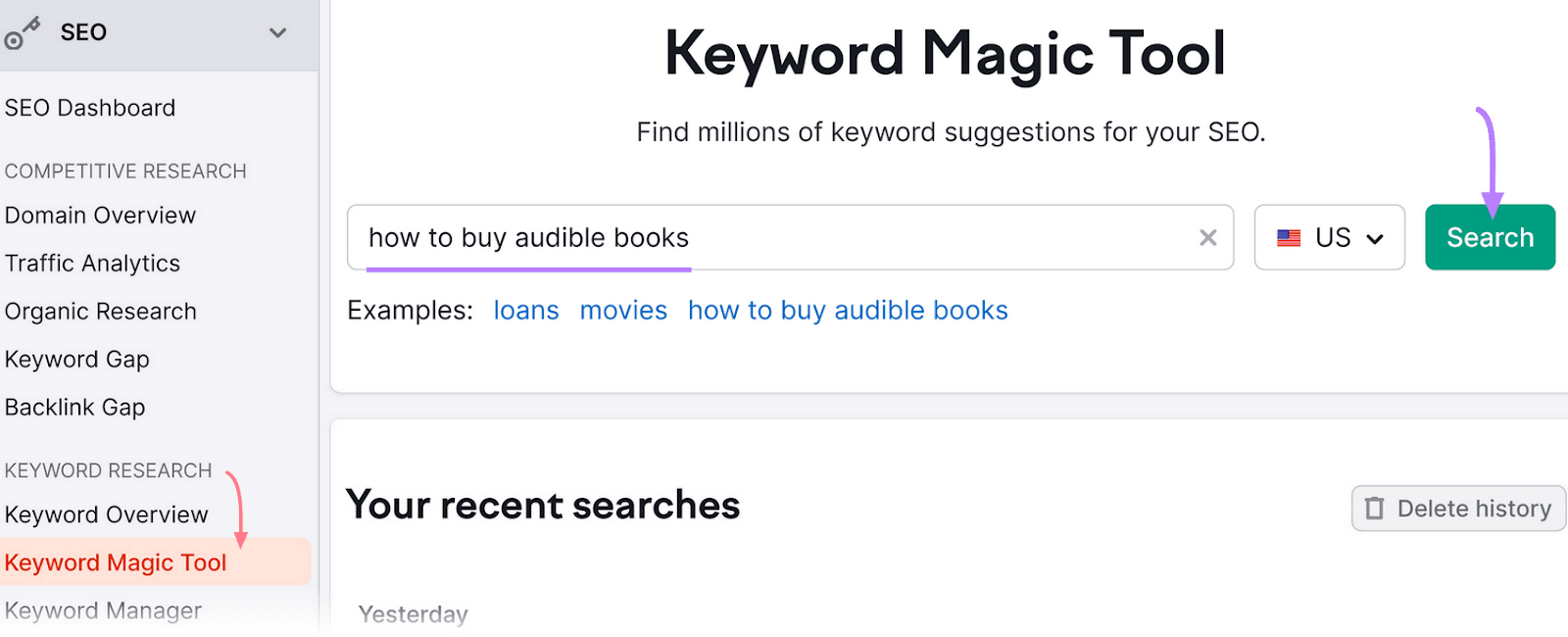Open Backlink Gap
This screenshot has height=637, width=1568.
(74, 407)
